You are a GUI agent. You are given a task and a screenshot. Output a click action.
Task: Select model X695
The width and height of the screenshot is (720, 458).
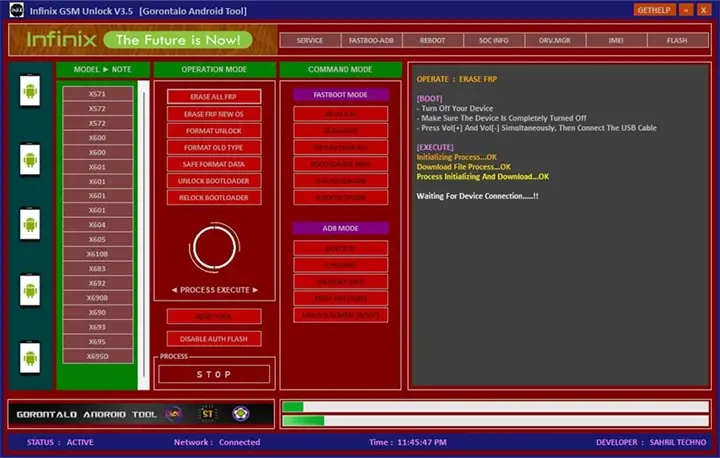coord(98,341)
